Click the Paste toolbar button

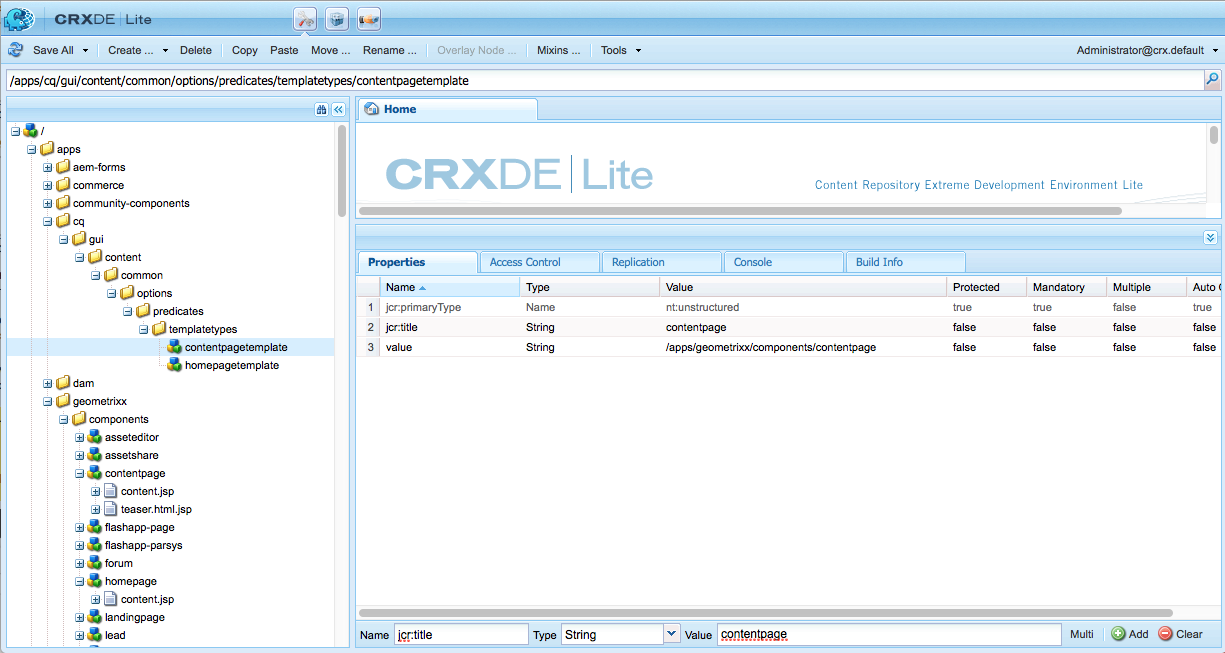[x=284, y=50]
